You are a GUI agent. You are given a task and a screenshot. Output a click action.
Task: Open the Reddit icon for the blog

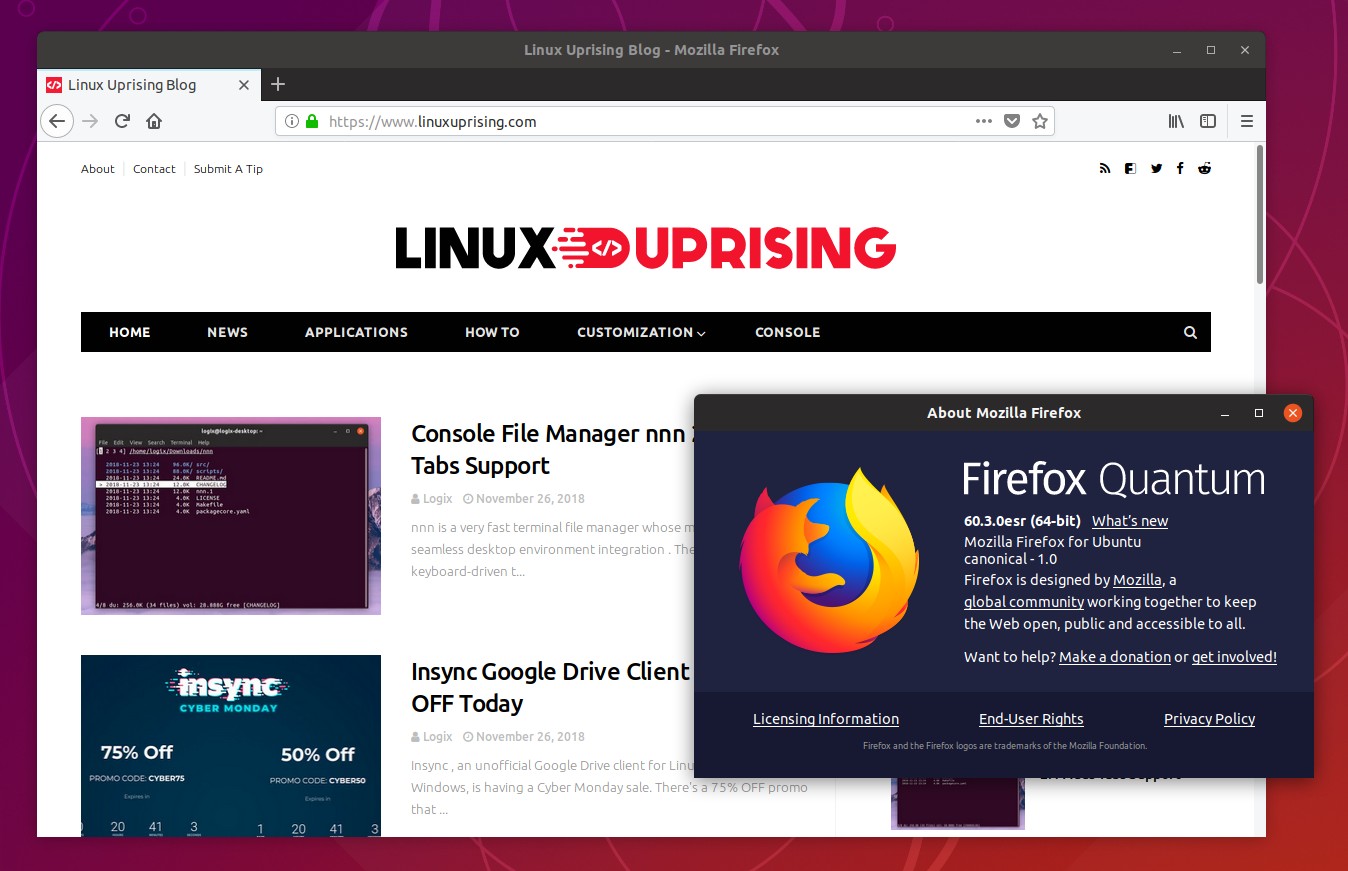pyautogui.click(x=1204, y=168)
